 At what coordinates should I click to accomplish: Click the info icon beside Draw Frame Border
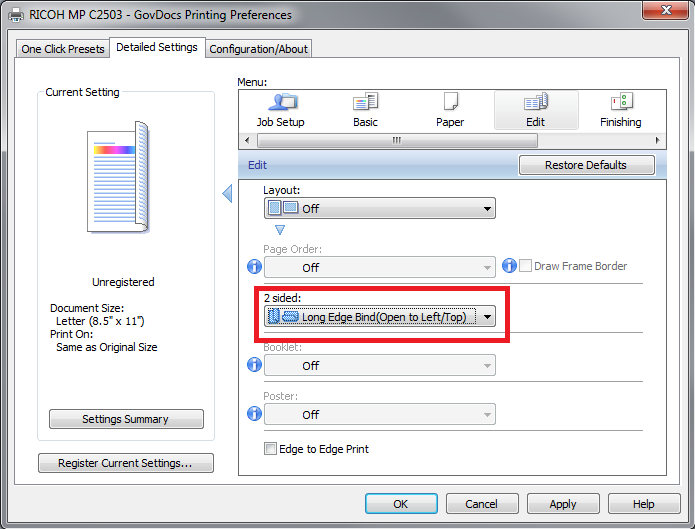pos(509,266)
